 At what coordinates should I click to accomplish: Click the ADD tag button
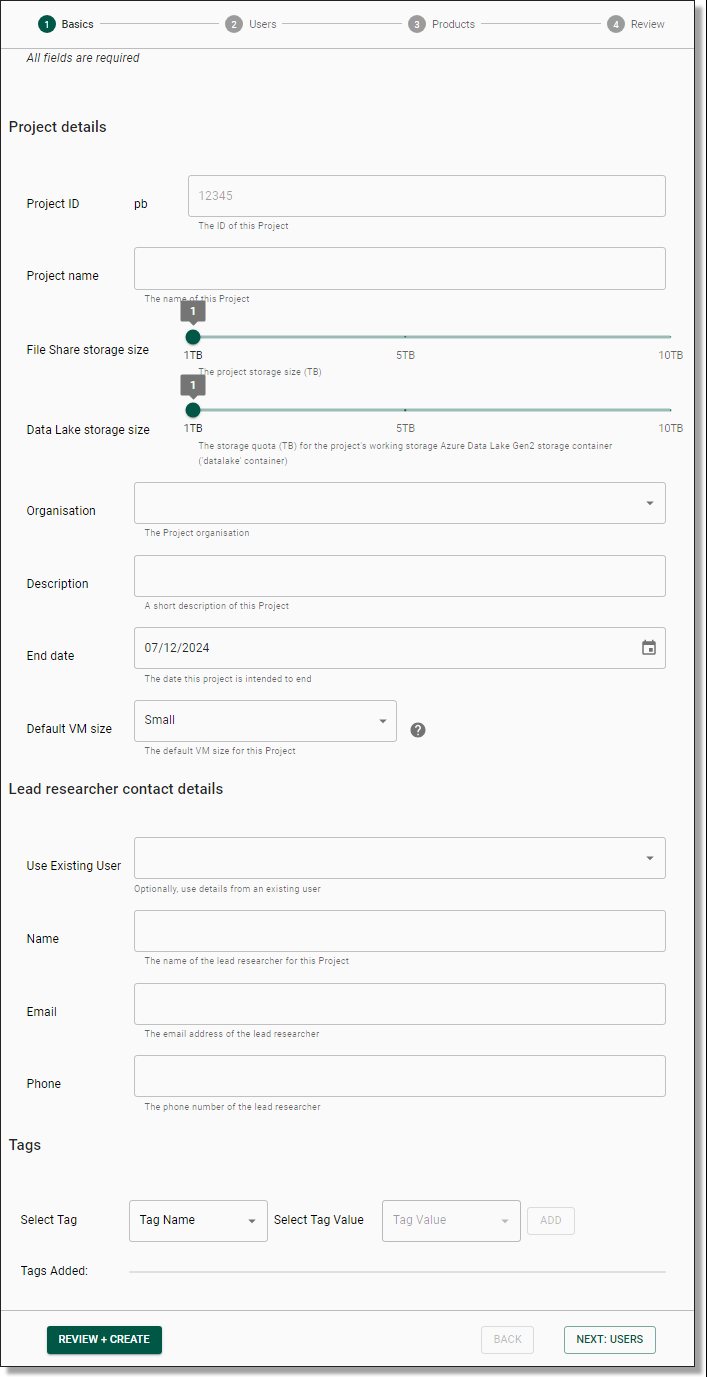pyautogui.click(x=550, y=1220)
